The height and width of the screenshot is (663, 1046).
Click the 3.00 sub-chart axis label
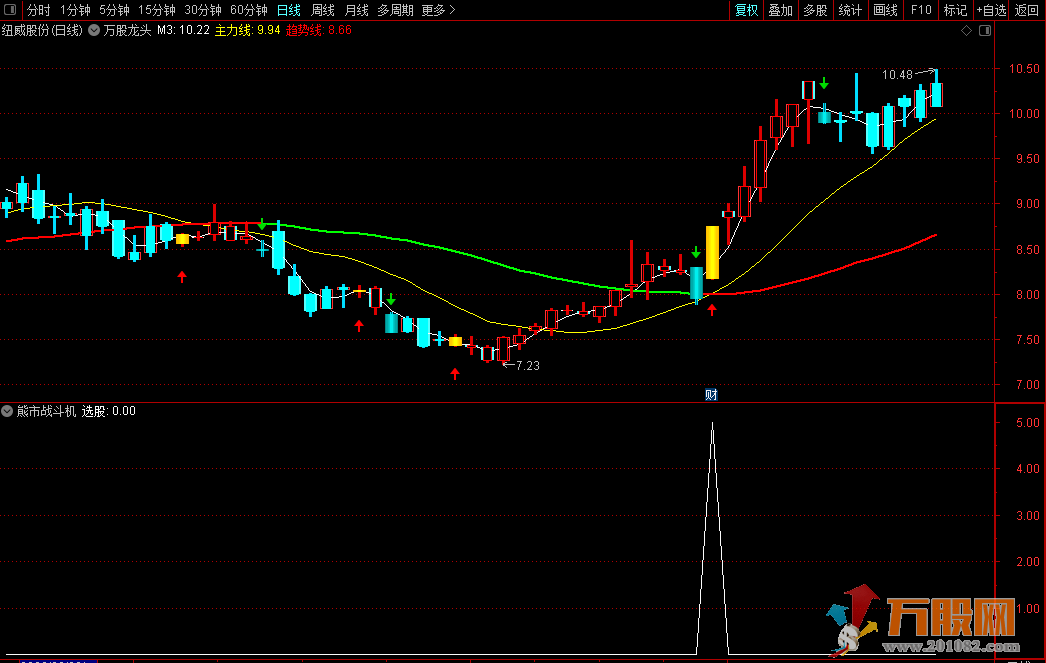[1027, 516]
